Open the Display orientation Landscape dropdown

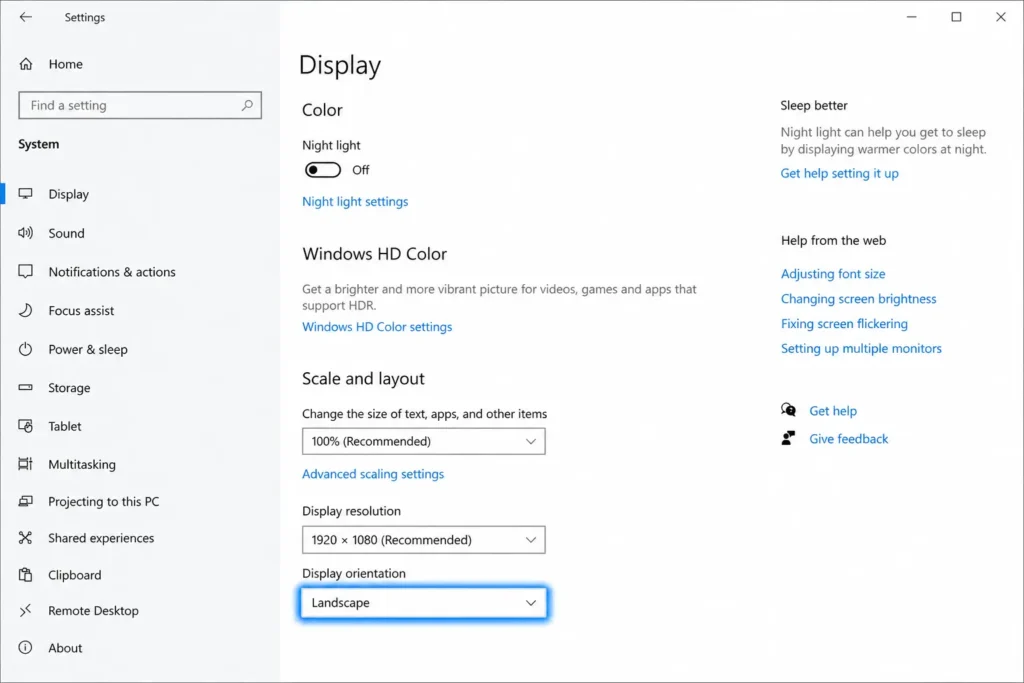coord(424,603)
